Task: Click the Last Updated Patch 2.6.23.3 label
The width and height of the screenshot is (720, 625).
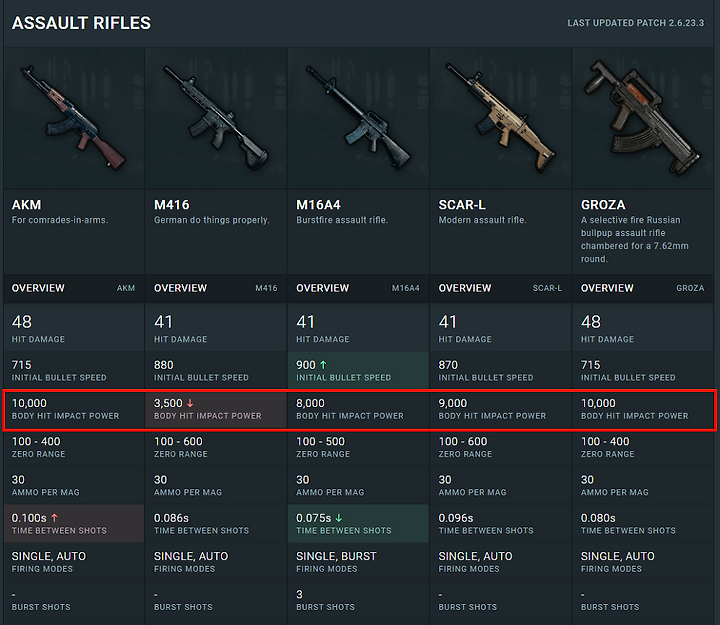Action: 636,23
